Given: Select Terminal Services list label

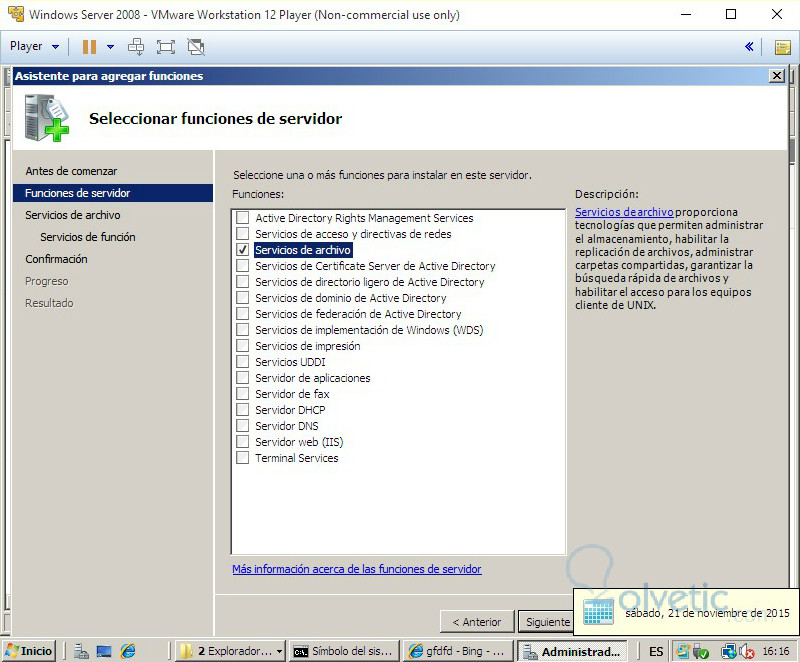Looking at the screenshot, I should pos(296,458).
